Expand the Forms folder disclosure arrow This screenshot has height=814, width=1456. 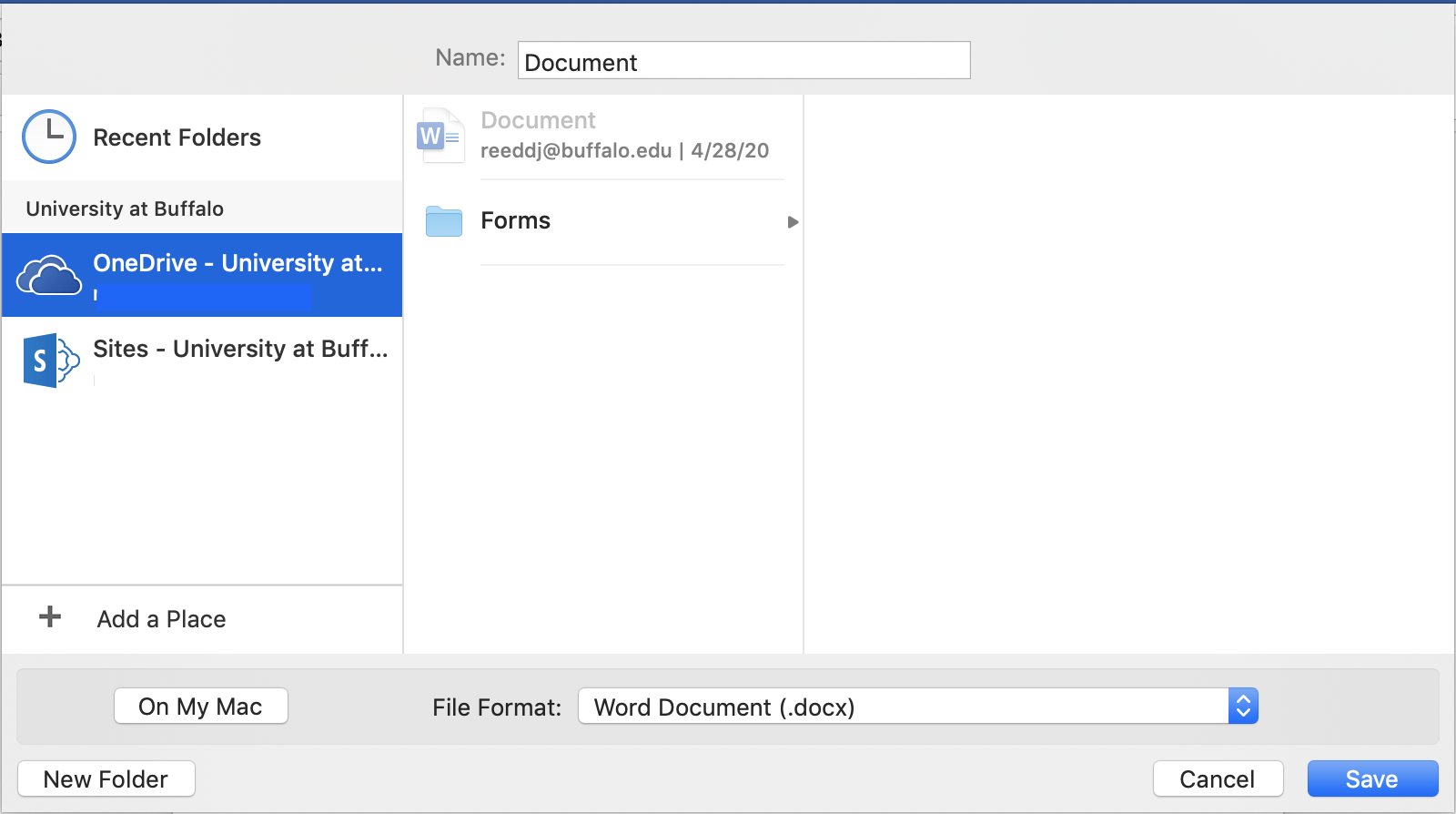pos(793,222)
